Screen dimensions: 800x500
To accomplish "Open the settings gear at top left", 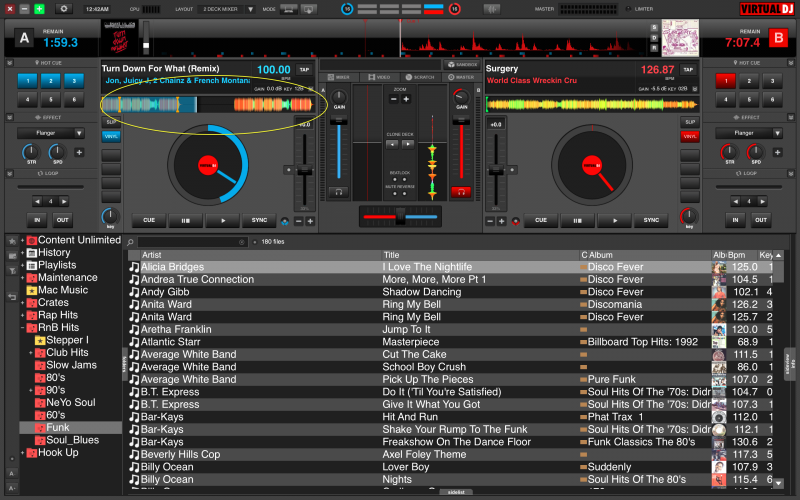I will (65, 8).
